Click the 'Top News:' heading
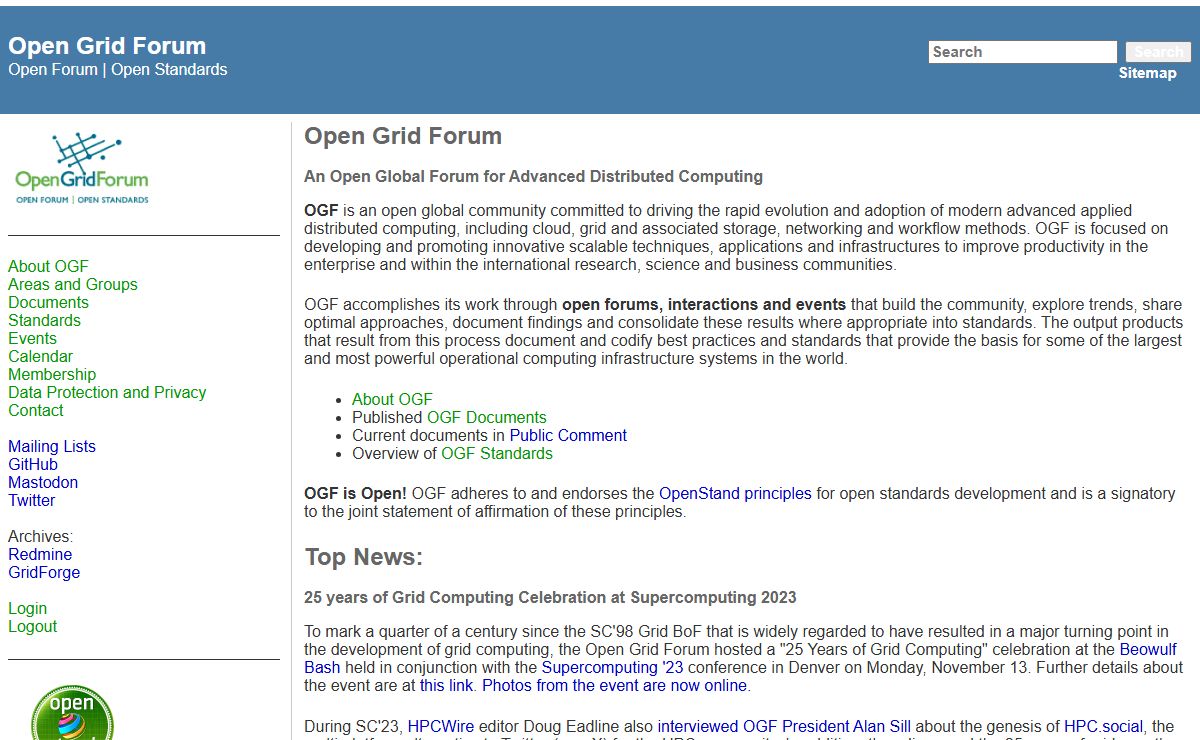1200x740 pixels. tap(364, 557)
